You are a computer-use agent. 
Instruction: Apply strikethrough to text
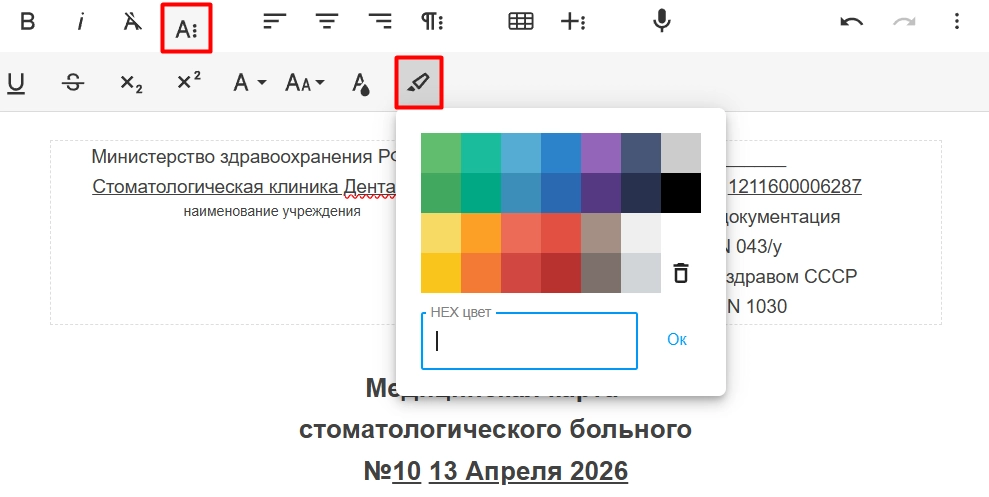[73, 83]
